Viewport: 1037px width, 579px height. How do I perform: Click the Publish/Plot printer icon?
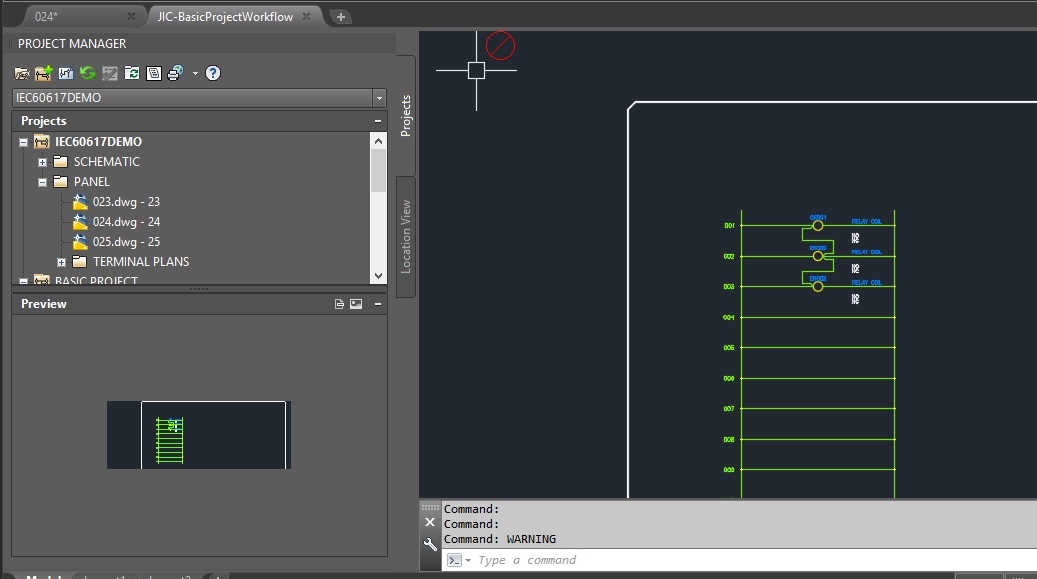(x=175, y=73)
